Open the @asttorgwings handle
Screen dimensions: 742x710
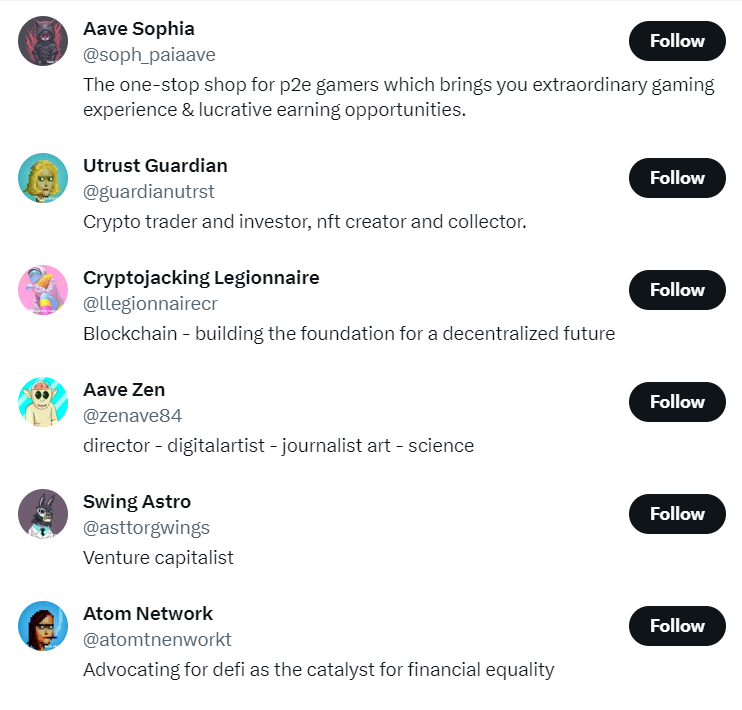(146, 528)
